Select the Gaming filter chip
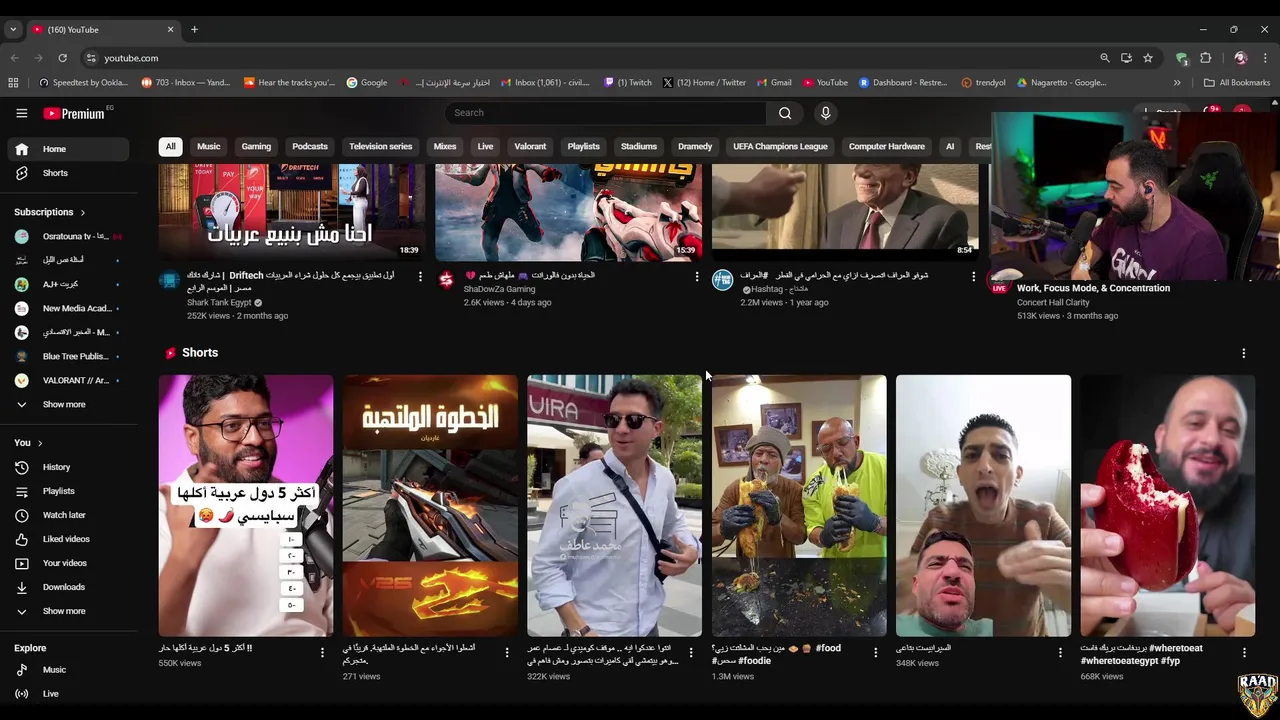 click(256, 146)
